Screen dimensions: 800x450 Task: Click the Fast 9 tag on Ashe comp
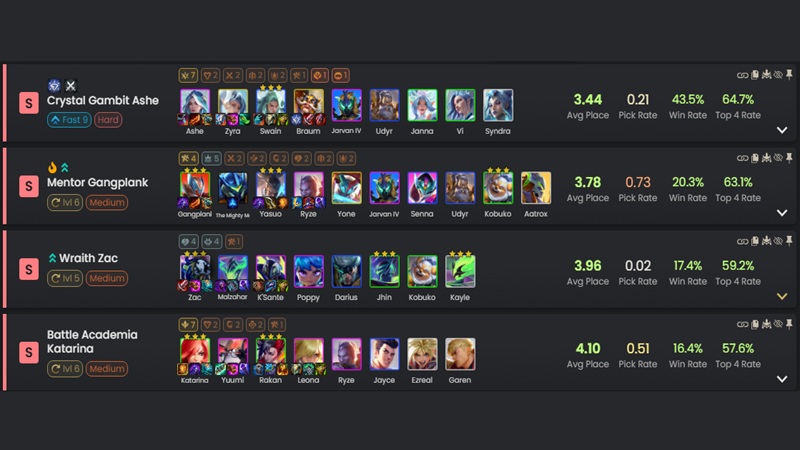point(69,120)
